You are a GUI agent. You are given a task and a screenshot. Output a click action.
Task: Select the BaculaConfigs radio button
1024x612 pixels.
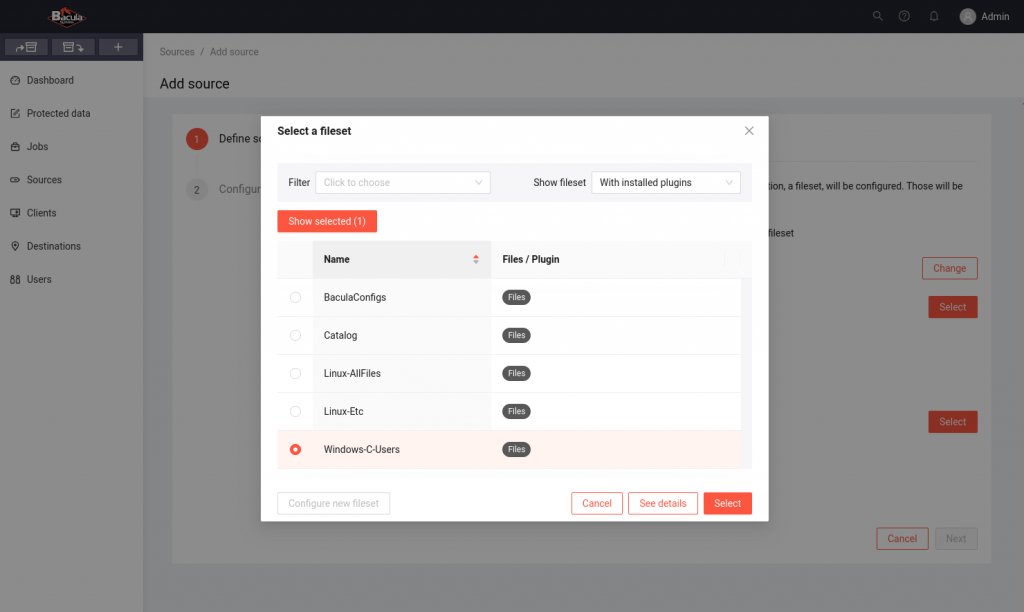click(x=295, y=297)
